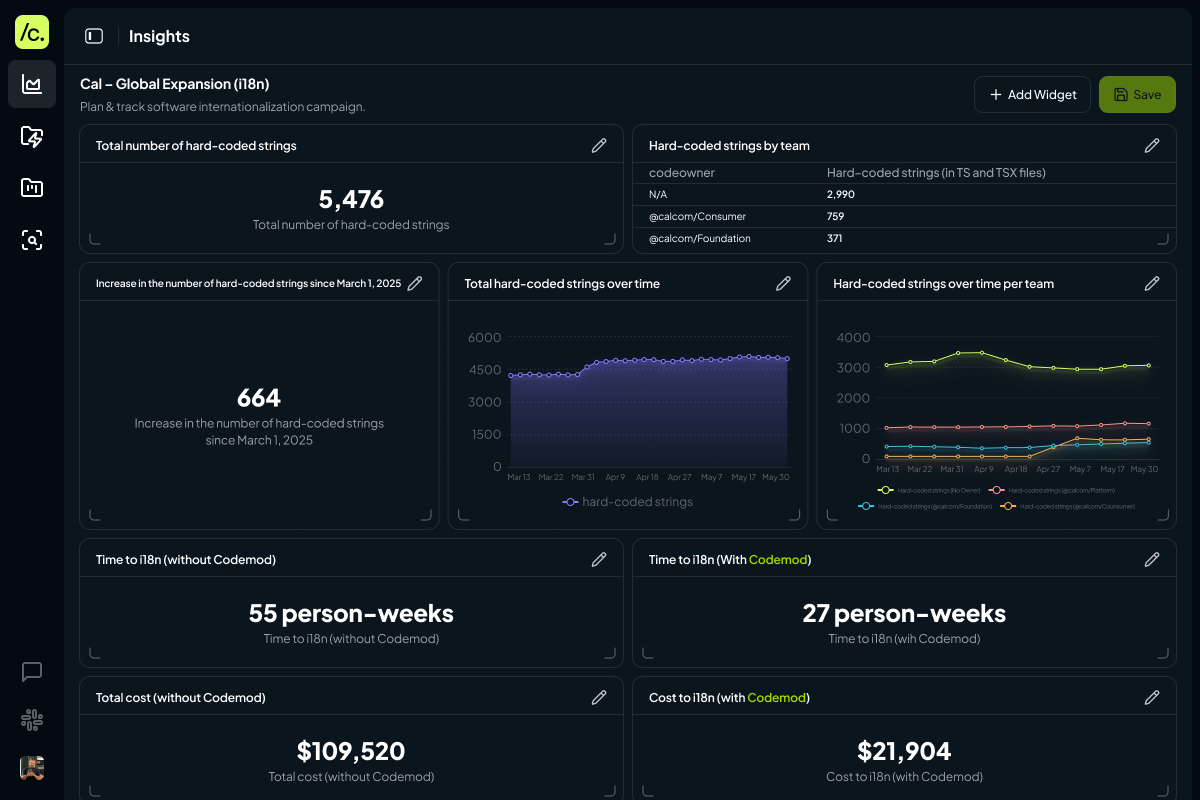Toggle the hard-coded strings series legend
Viewport: 1200px width, 800px height.
[628, 502]
